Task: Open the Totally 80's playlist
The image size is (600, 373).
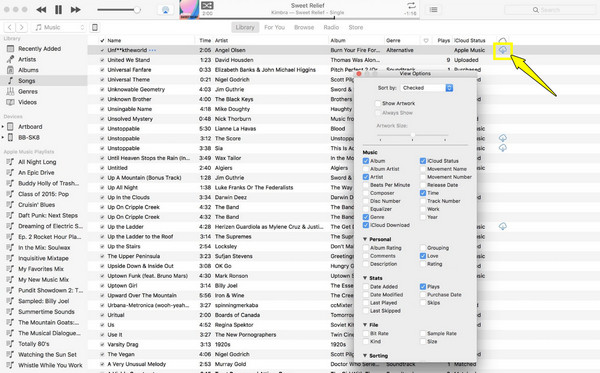Action: pos(34,344)
